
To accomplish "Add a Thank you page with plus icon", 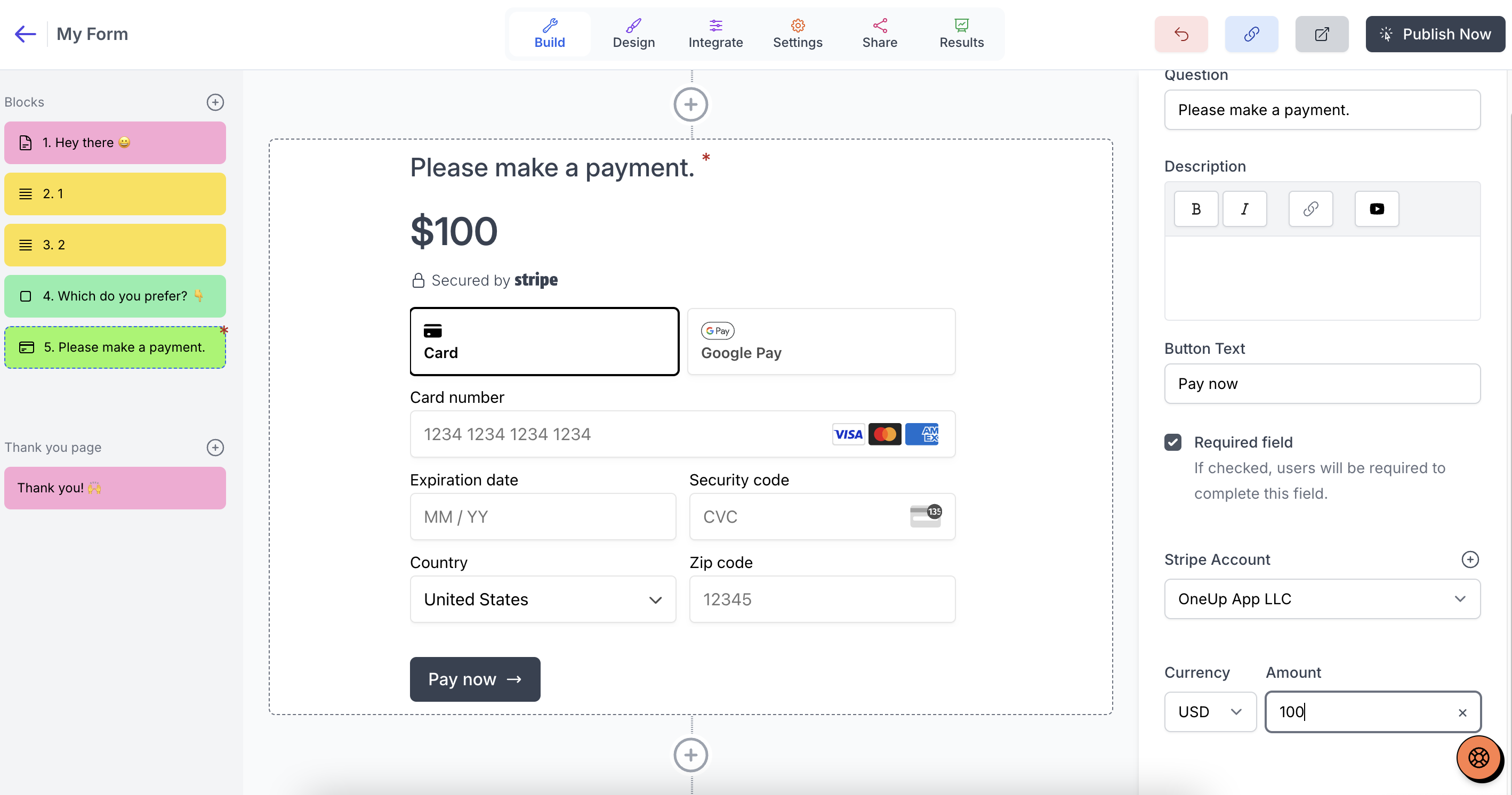I will (x=215, y=448).
